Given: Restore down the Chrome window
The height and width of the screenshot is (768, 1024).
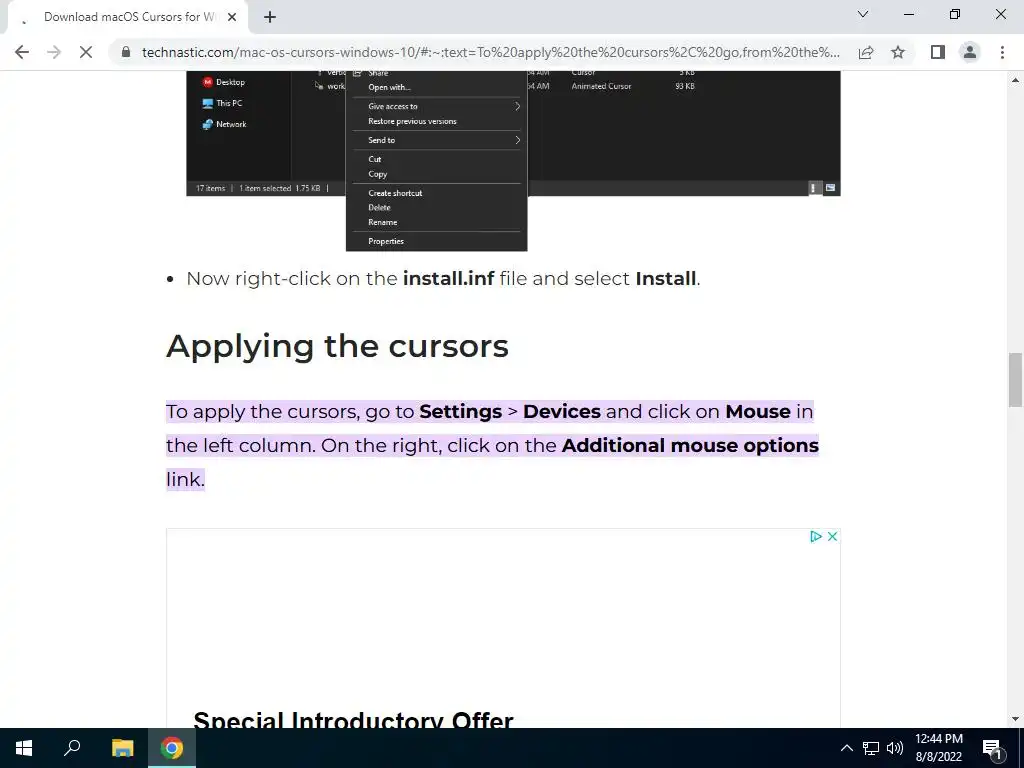Looking at the screenshot, I should click(955, 14).
